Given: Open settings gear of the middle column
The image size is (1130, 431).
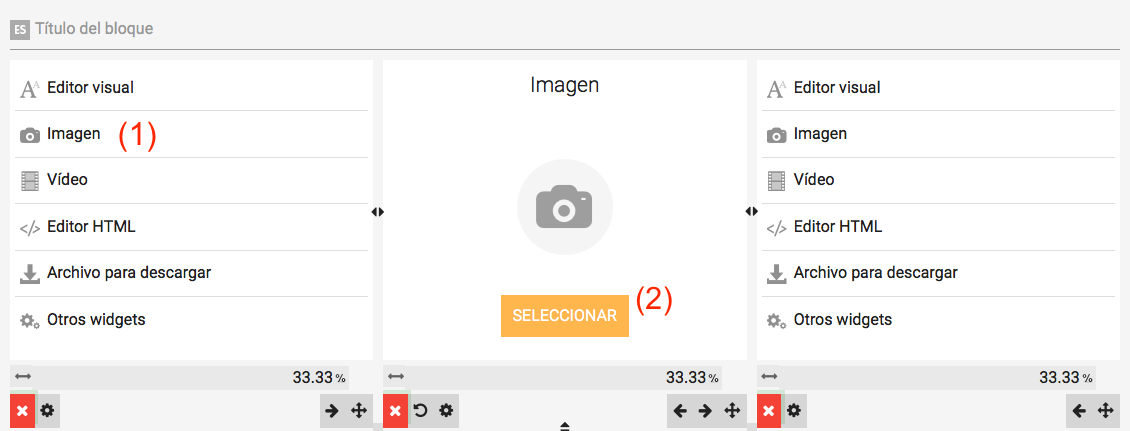Looking at the screenshot, I should 446,411.
